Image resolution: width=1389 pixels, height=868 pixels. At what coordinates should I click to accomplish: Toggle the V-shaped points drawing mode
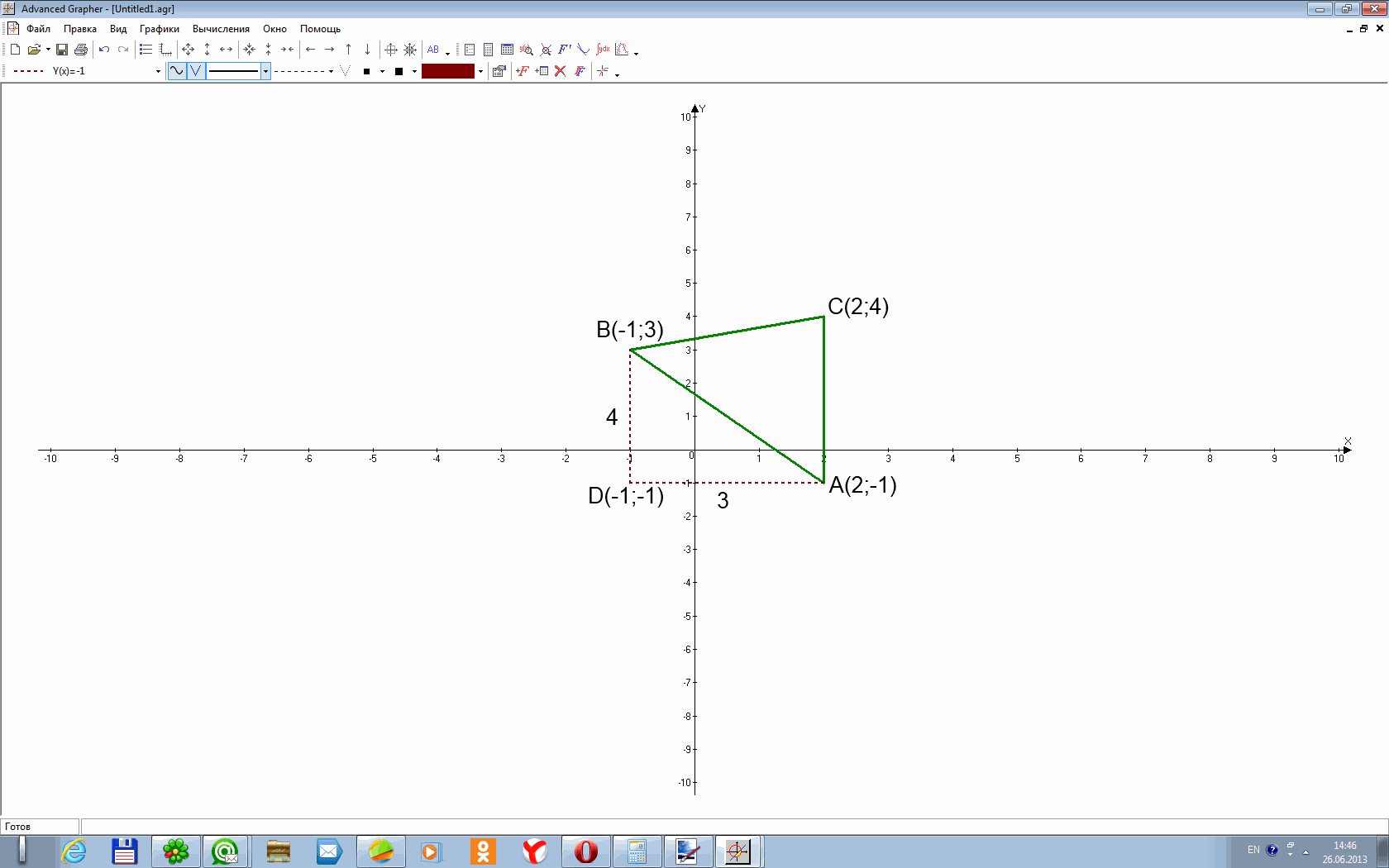(x=196, y=71)
